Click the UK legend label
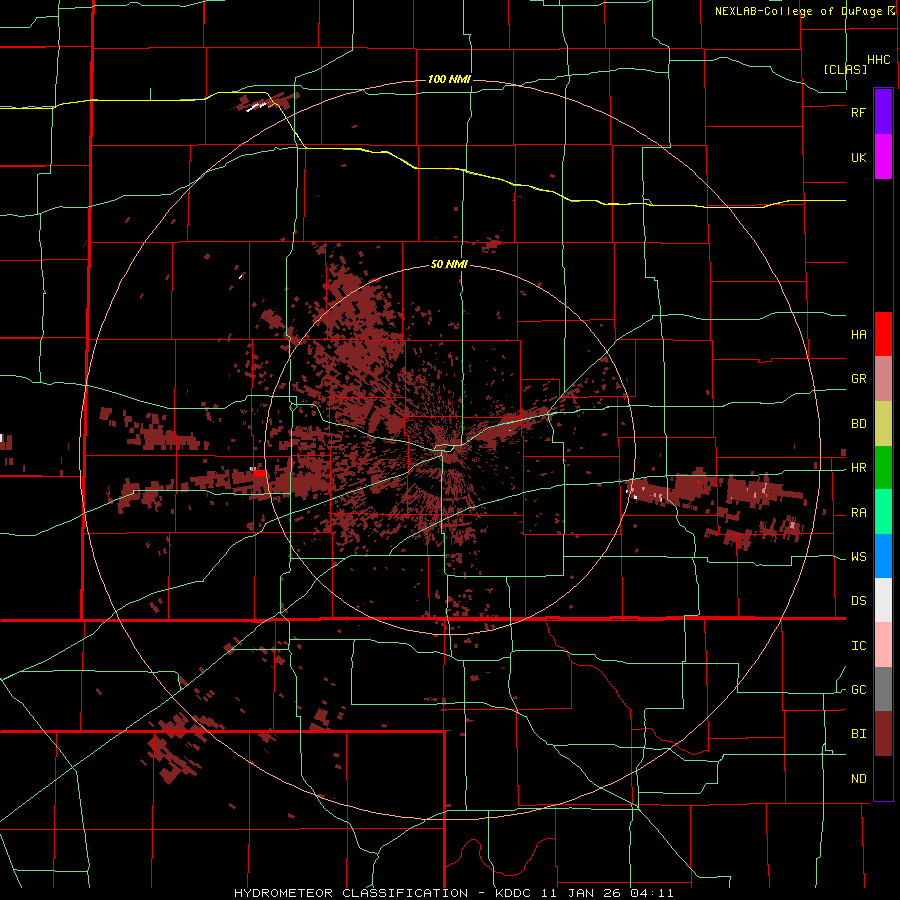The height and width of the screenshot is (900, 900). (x=858, y=158)
